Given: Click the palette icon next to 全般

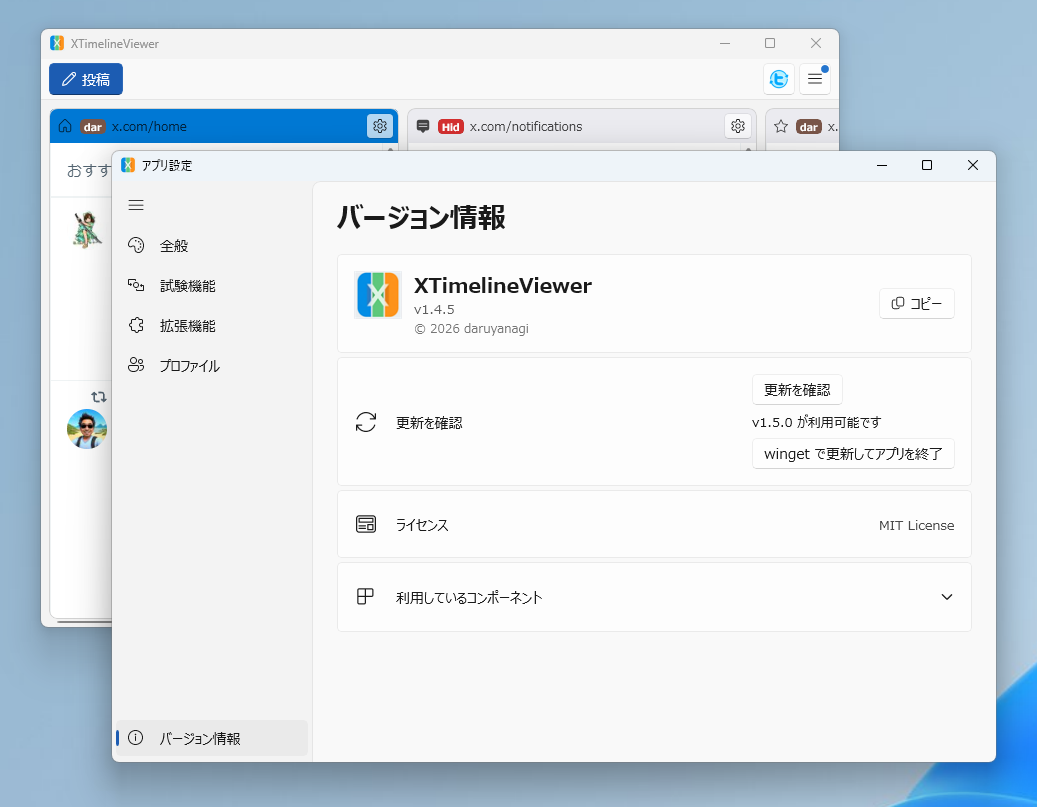Looking at the screenshot, I should (x=136, y=245).
